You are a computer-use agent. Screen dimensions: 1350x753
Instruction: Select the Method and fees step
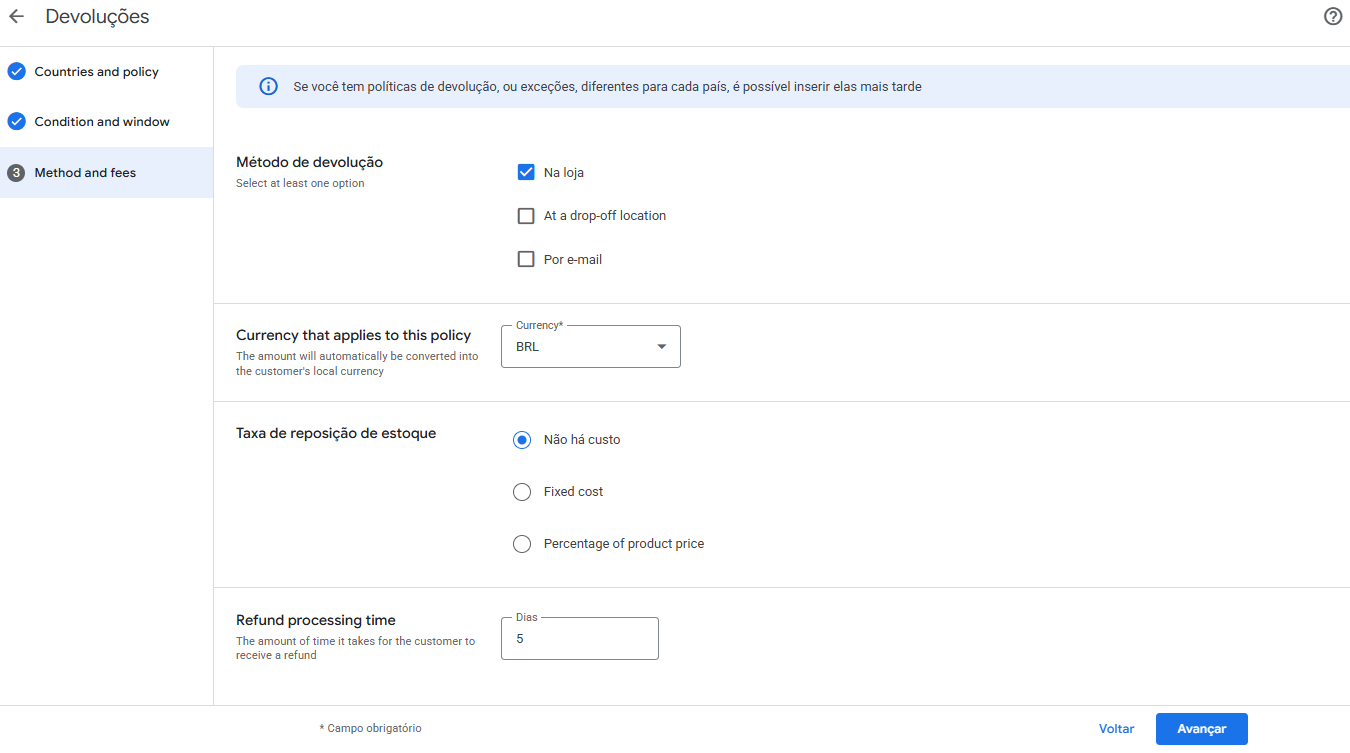(x=85, y=173)
